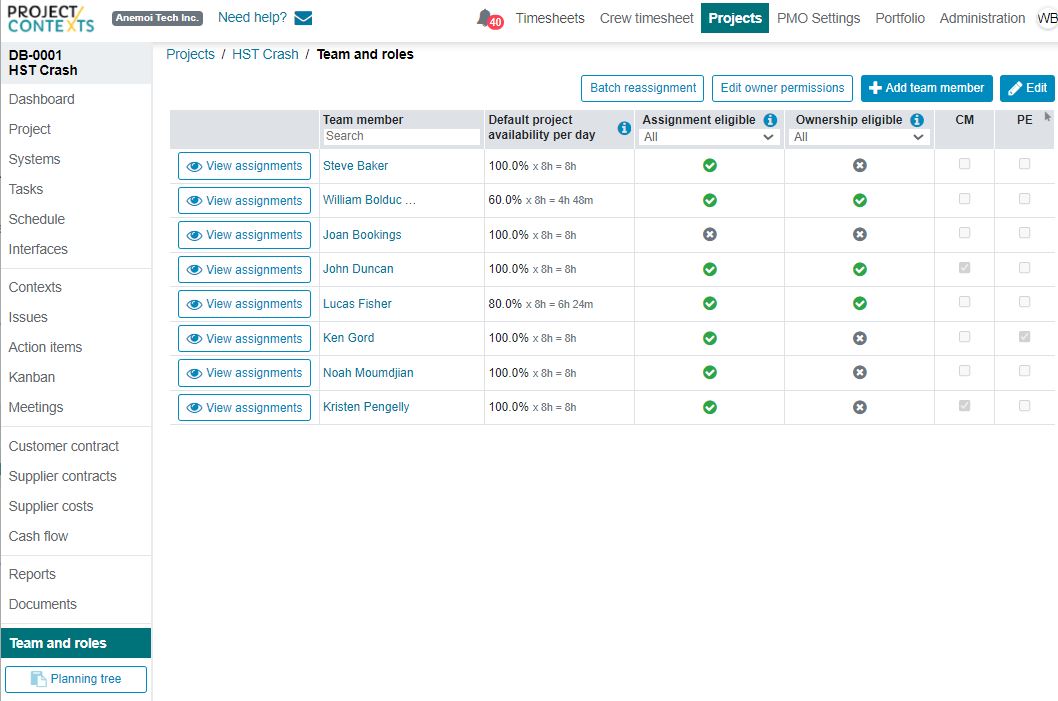Toggle CM checkbox for Steve Baker
Viewport: 1058px width, 701px height.
pyautogui.click(x=964, y=164)
